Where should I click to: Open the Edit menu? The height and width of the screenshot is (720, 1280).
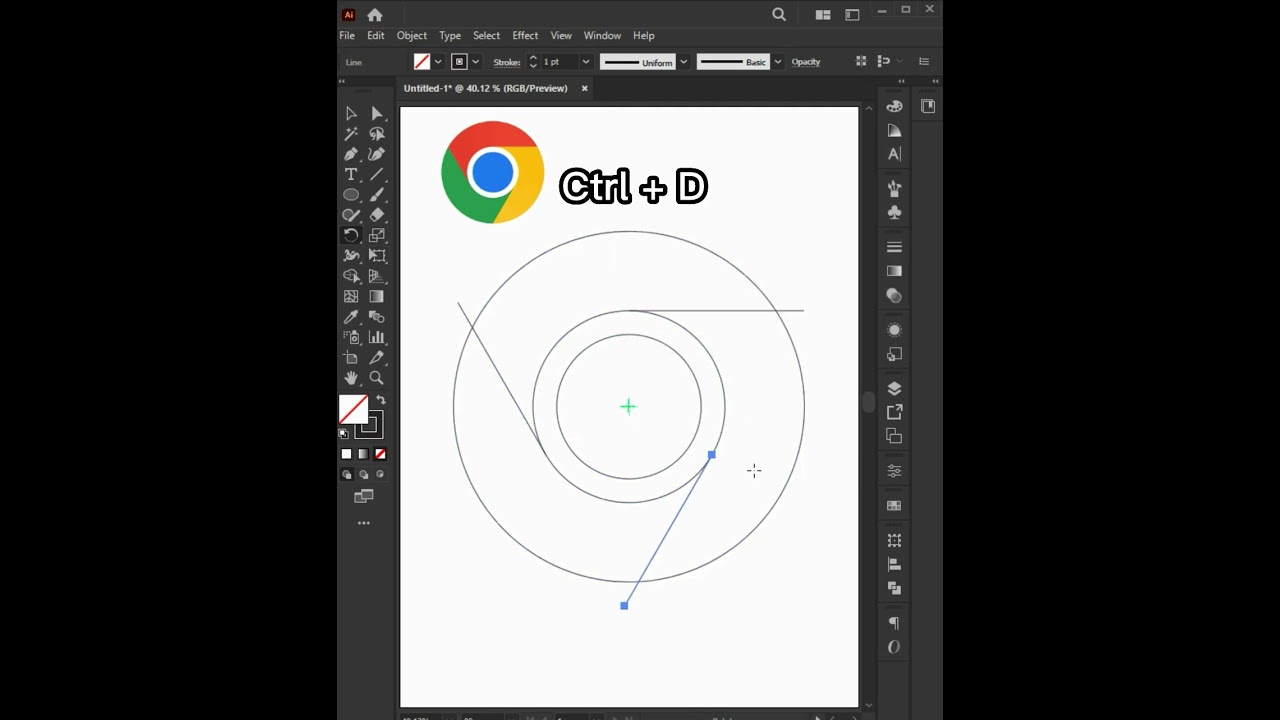pos(376,35)
